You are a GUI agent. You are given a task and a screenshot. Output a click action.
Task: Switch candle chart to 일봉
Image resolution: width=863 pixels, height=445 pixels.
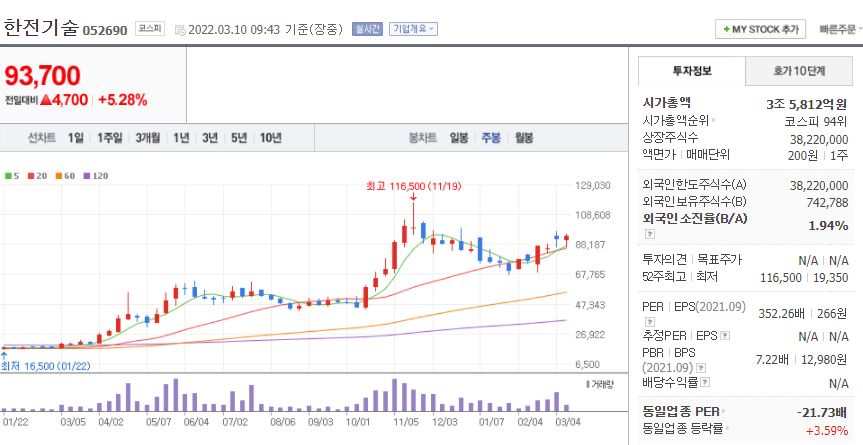(x=459, y=138)
